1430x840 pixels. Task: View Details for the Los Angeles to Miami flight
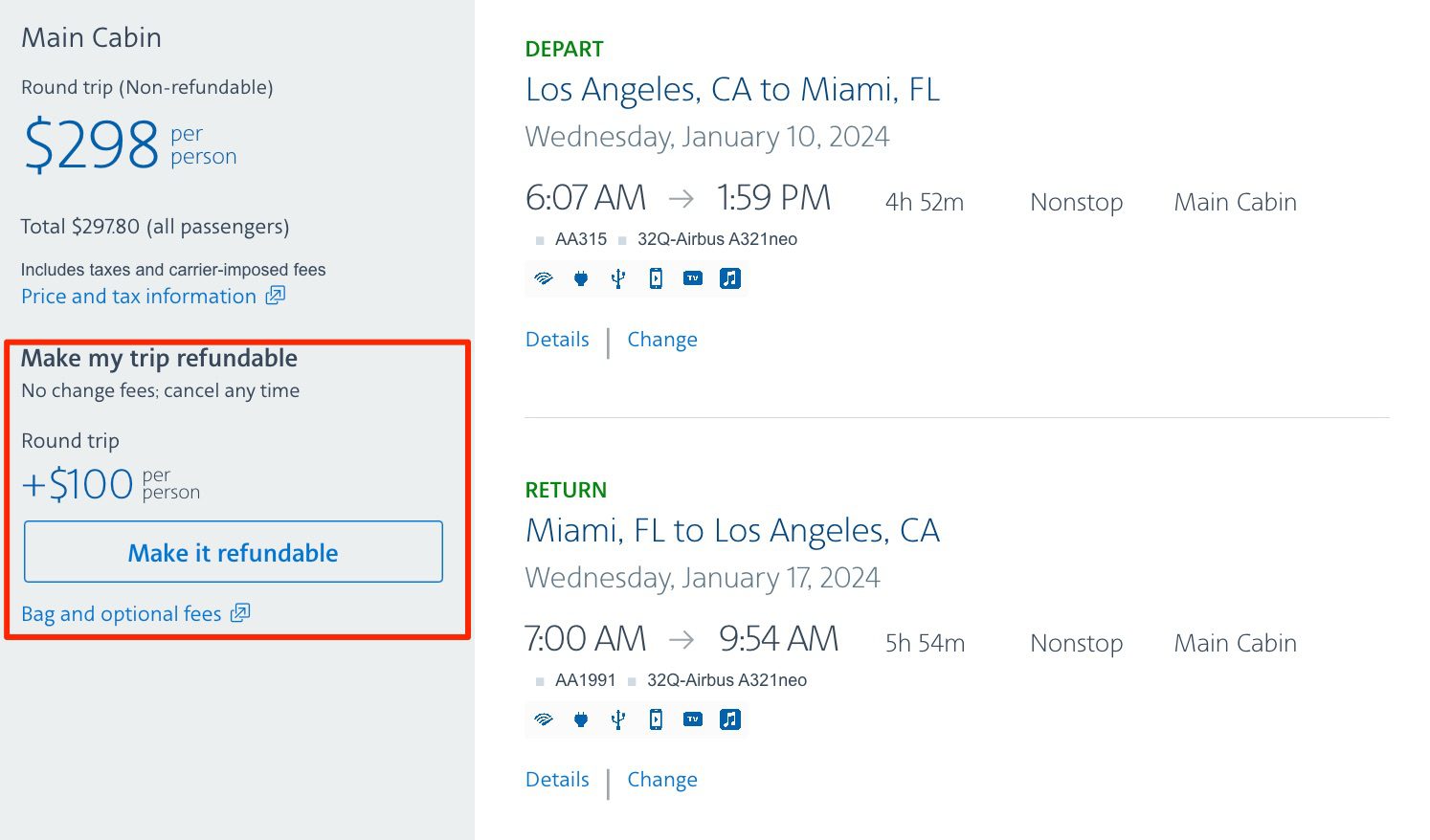[x=557, y=340]
